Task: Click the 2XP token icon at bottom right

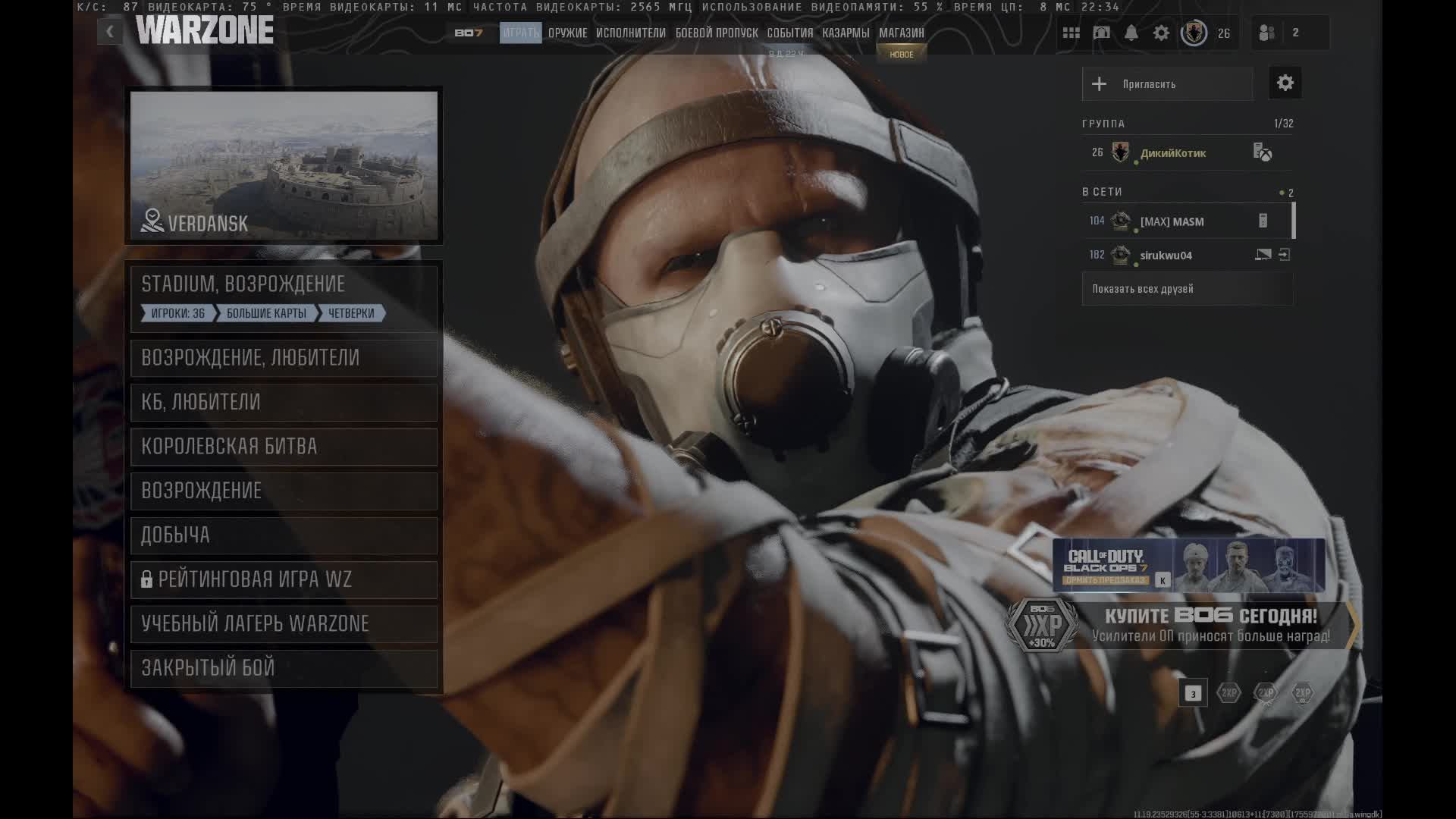Action: click(1304, 693)
